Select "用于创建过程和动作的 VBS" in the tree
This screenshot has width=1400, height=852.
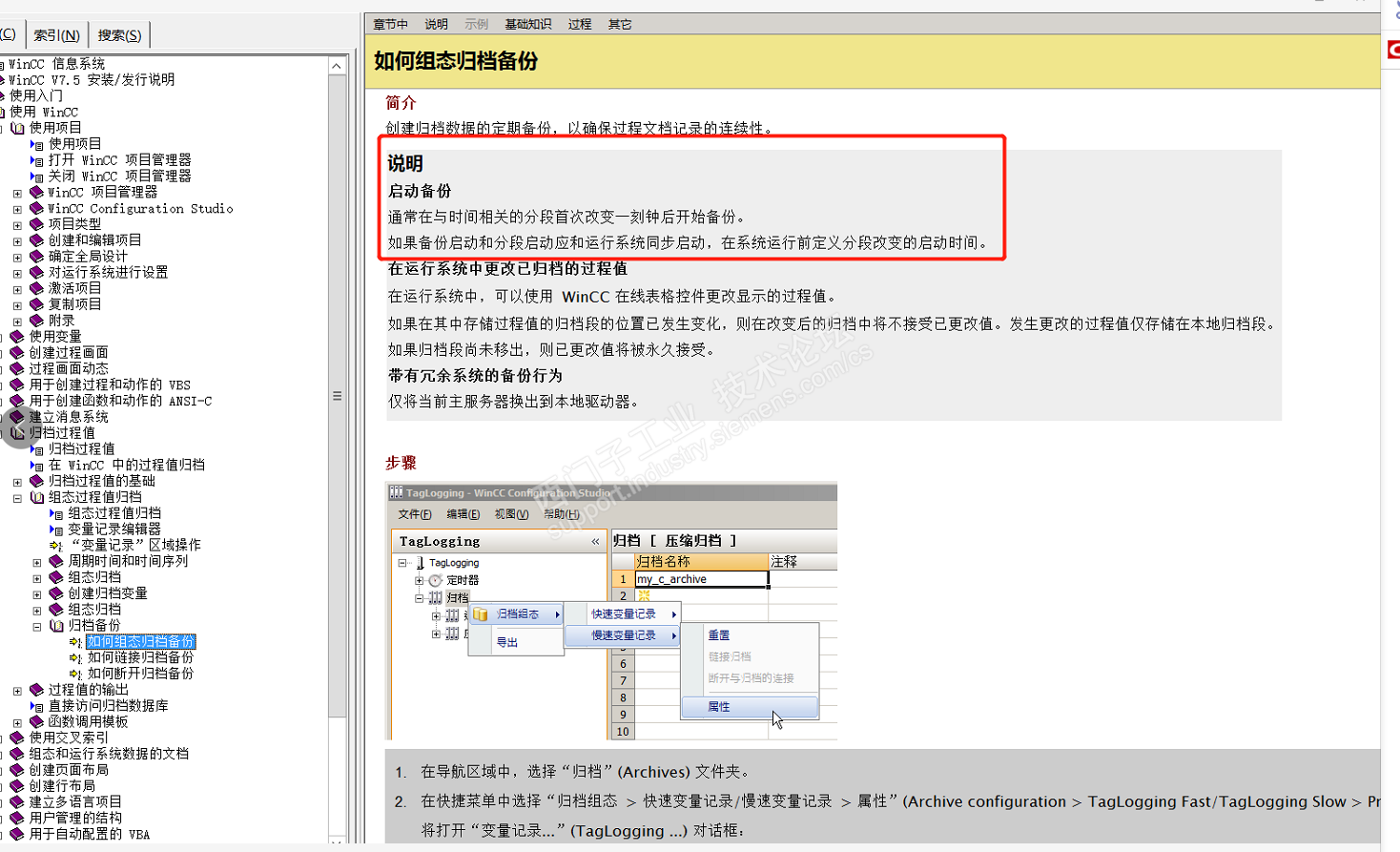pyautogui.click(x=110, y=384)
